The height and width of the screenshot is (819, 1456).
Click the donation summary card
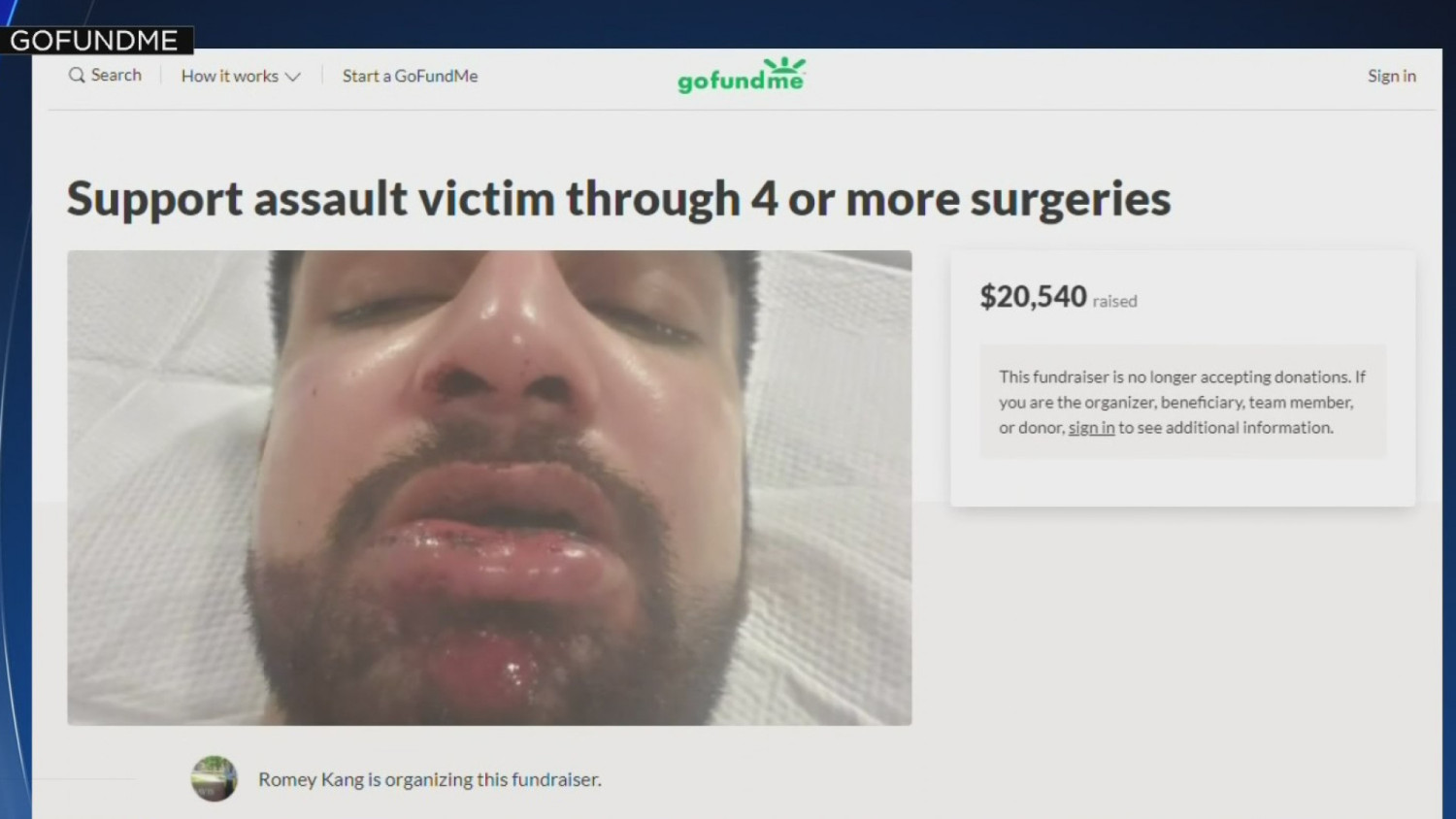(1182, 378)
